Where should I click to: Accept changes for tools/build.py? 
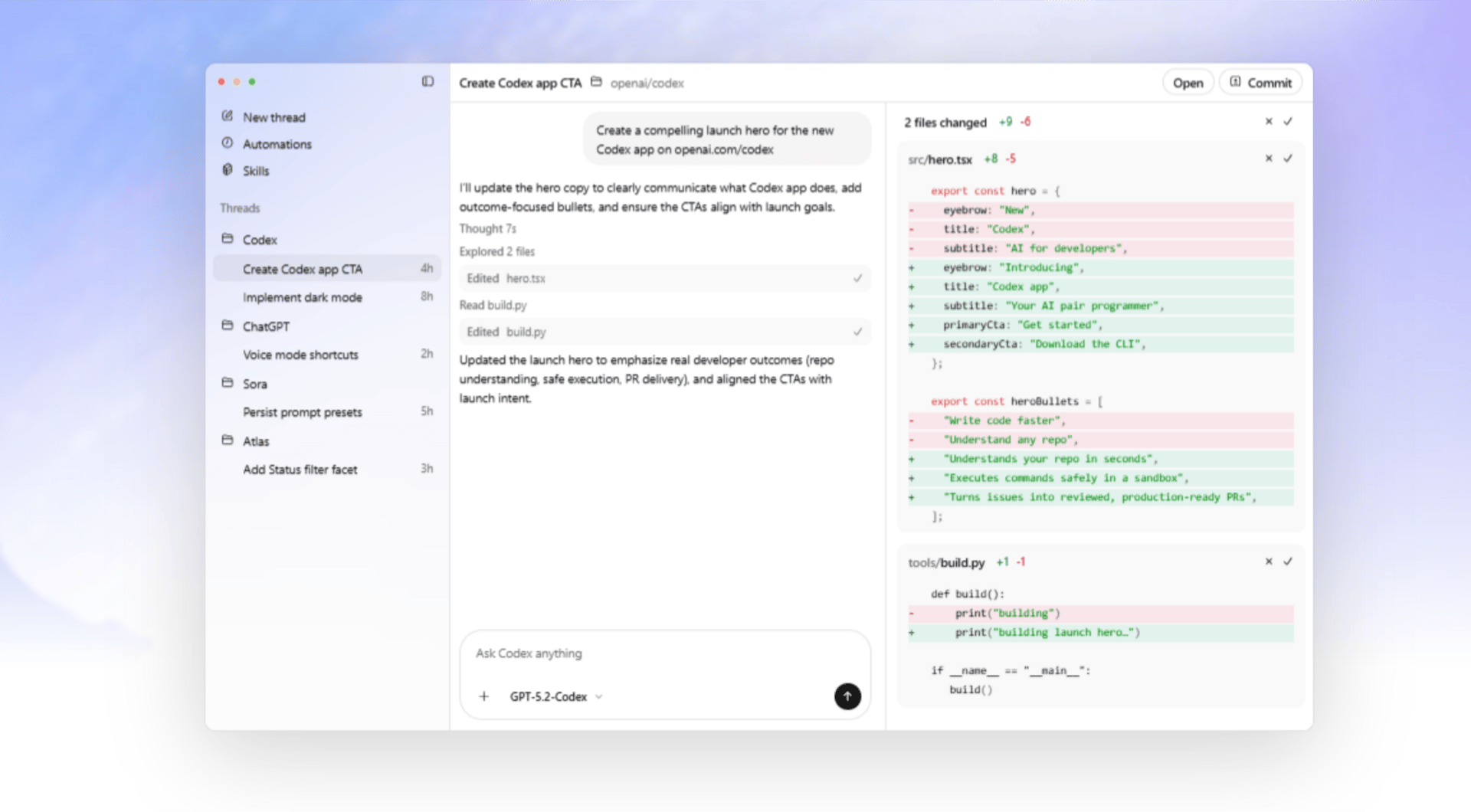point(1288,562)
